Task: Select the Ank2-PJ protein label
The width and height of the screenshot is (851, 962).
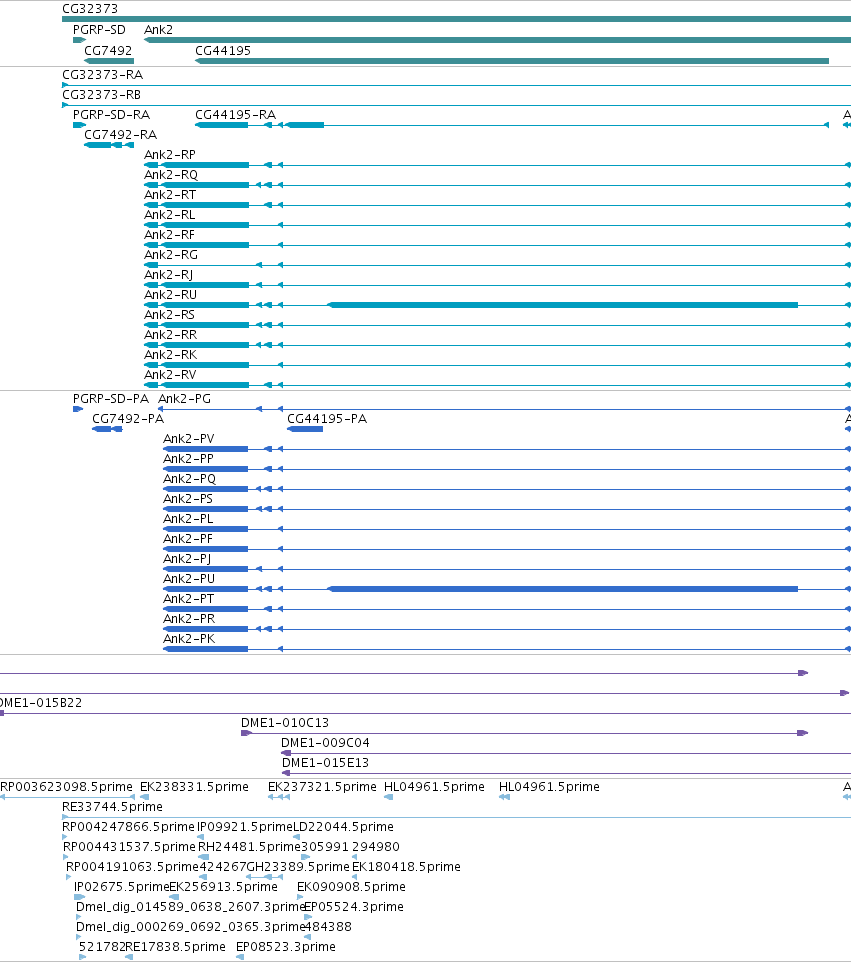Action: [x=187, y=559]
